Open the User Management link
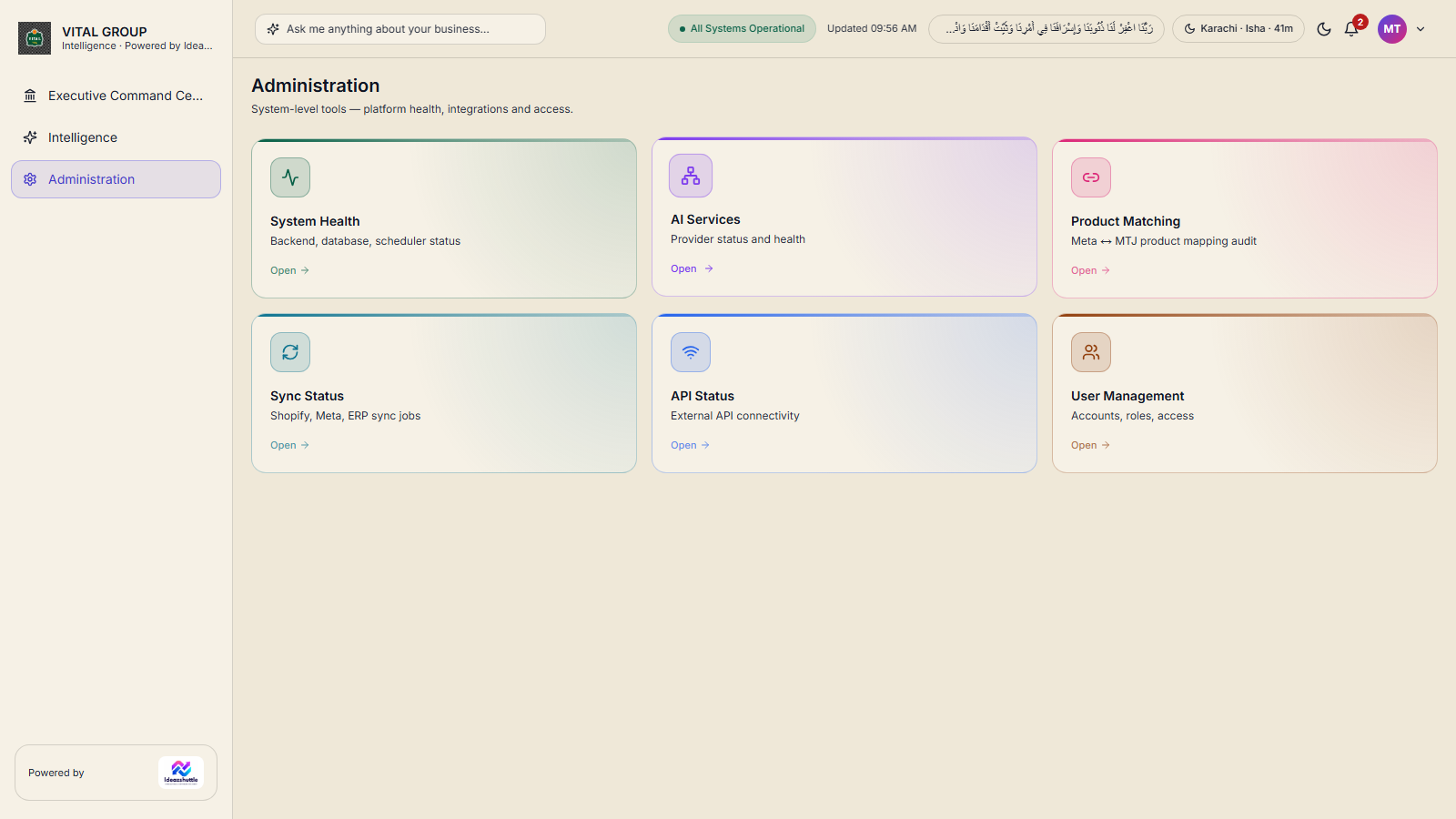 tap(1090, 445)
